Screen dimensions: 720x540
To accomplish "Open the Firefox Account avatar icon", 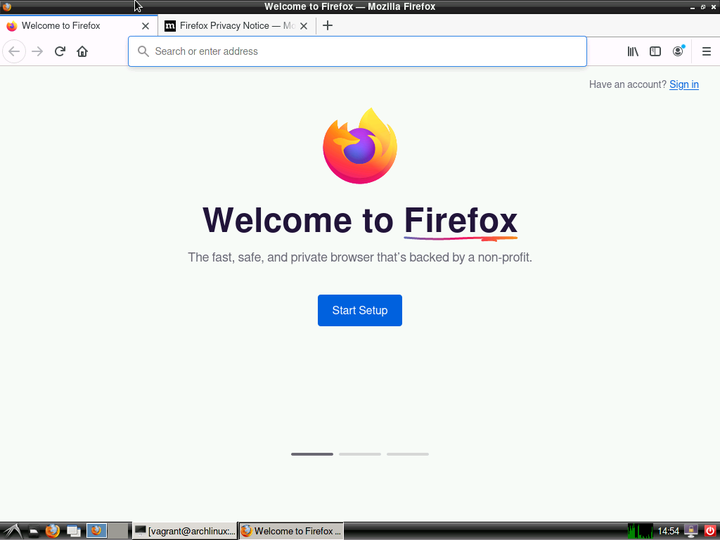I will tap(679, 51).
